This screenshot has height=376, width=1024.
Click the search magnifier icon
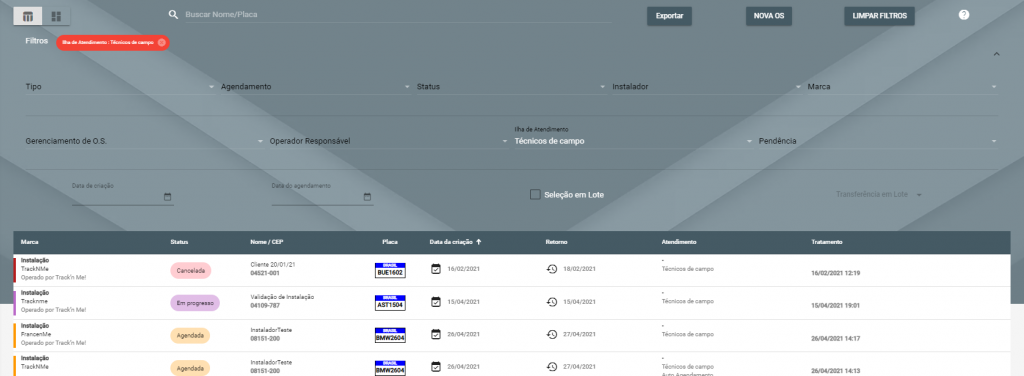pos(173,14)
